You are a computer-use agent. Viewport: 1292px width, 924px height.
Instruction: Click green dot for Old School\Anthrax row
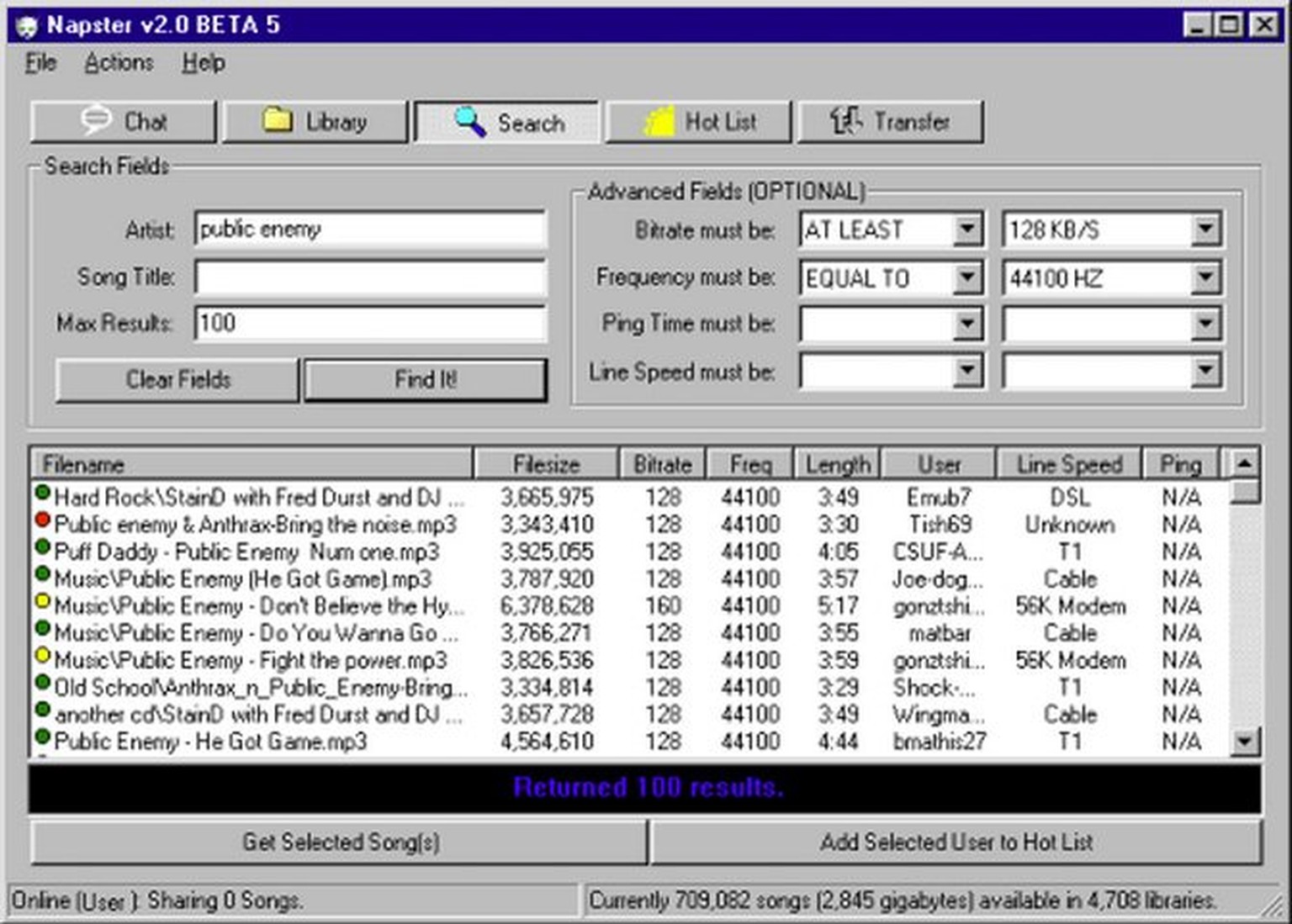(x=42, y=683)
